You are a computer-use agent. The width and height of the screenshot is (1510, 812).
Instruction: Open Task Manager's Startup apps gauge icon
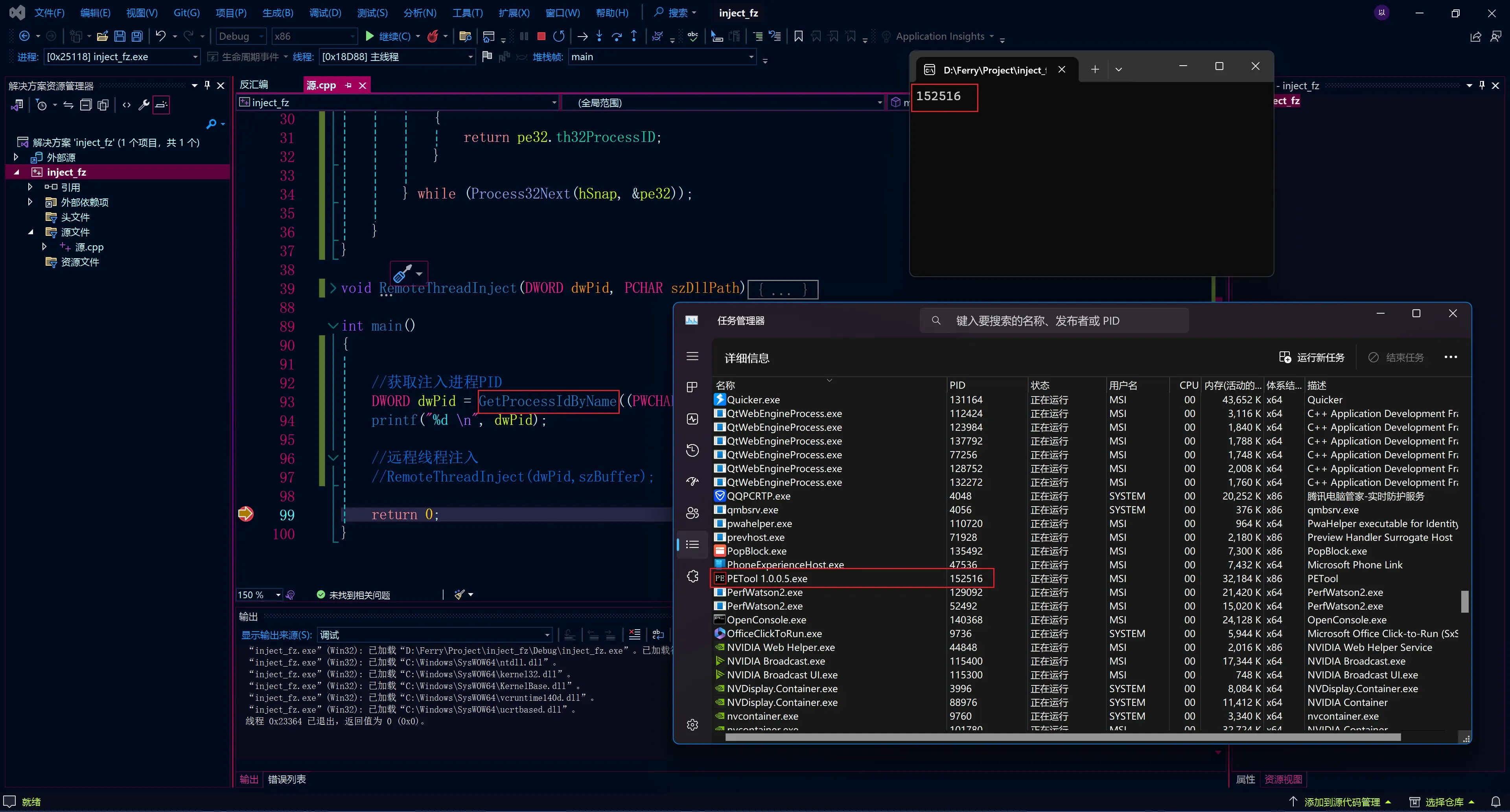coord(692,481)
